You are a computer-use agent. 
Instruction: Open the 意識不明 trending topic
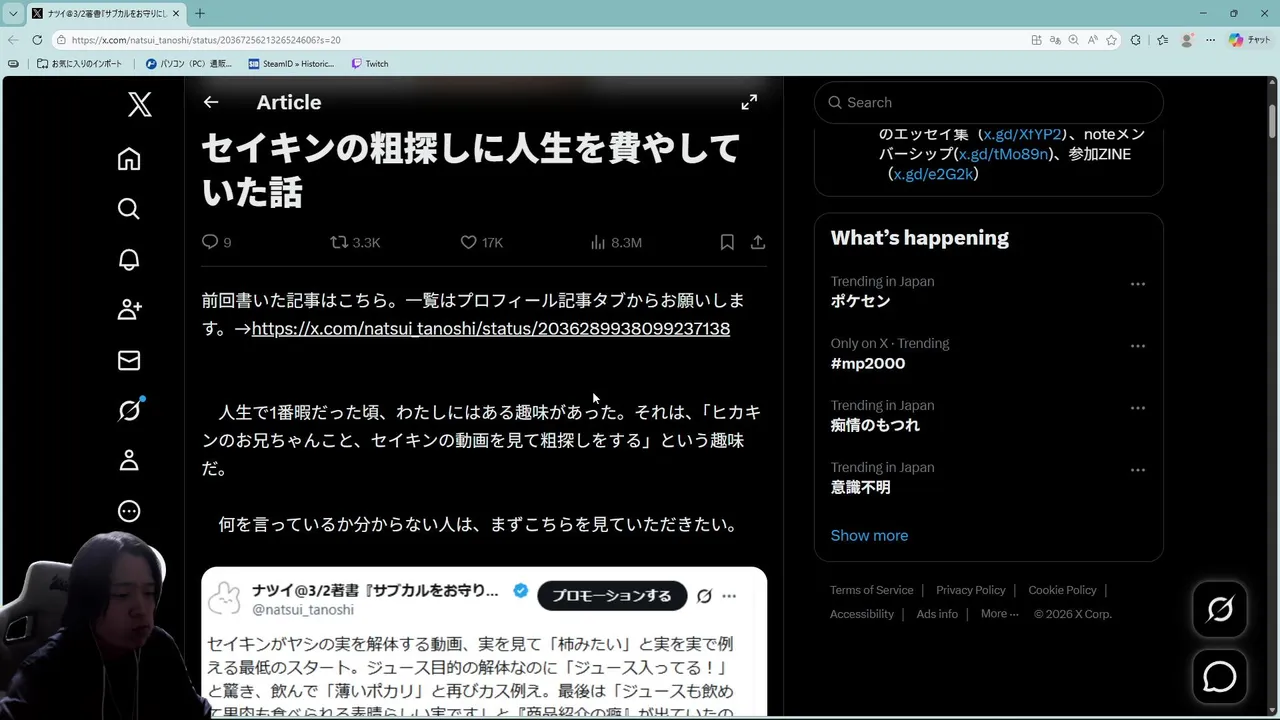(860, 487)
